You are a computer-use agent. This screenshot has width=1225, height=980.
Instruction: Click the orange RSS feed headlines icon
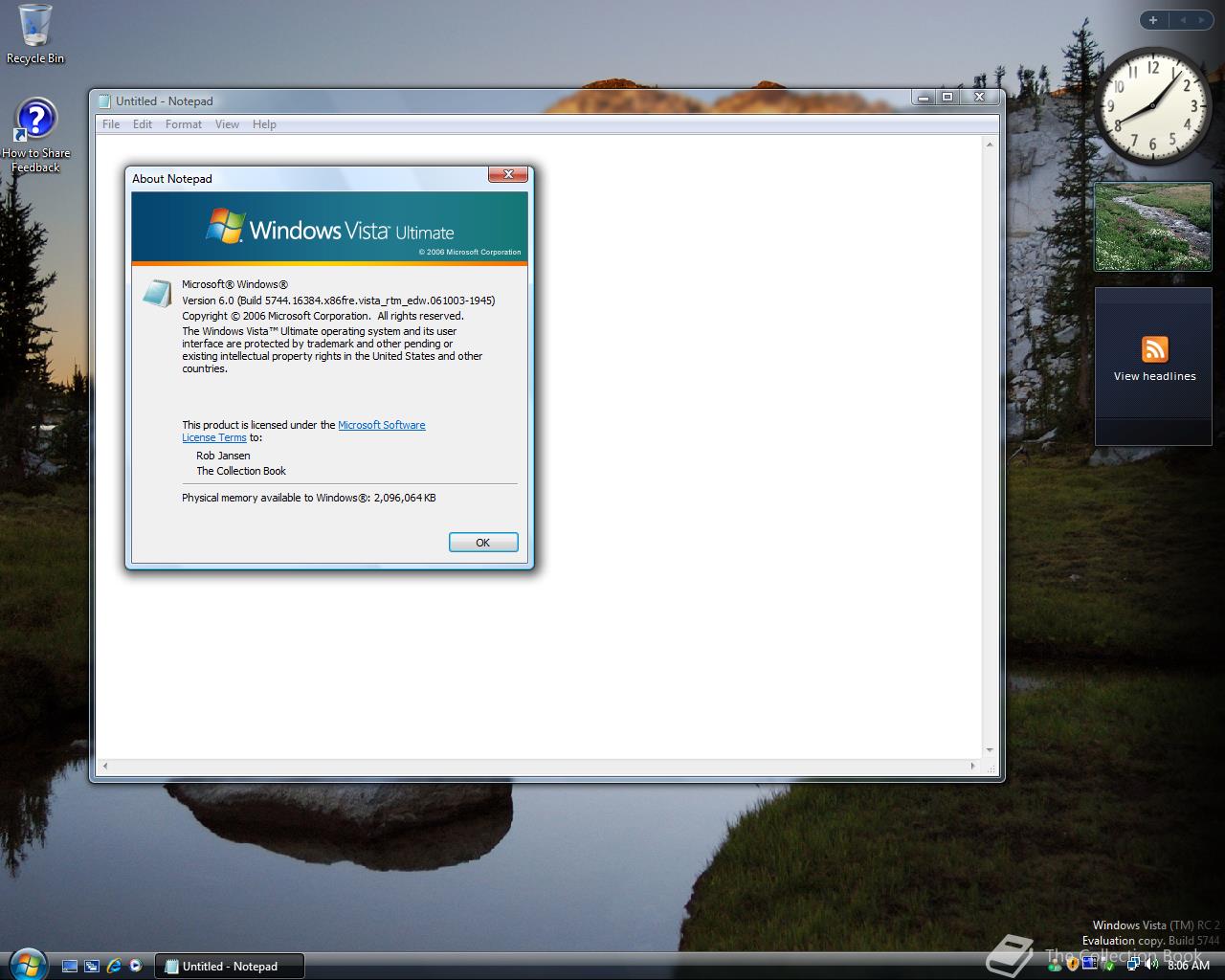coord(1155,349)
